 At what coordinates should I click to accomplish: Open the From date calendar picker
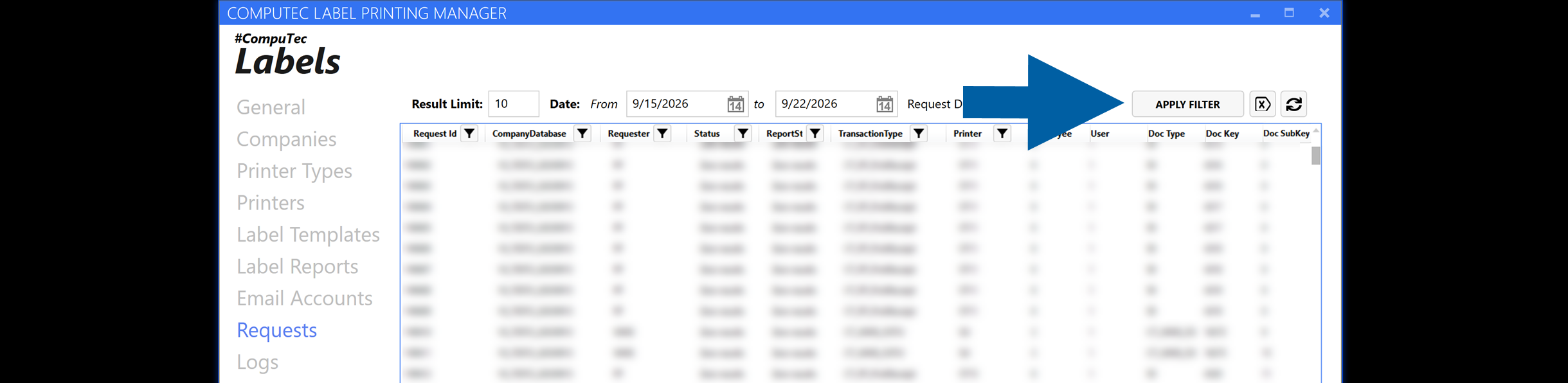[x=735, y=104]
